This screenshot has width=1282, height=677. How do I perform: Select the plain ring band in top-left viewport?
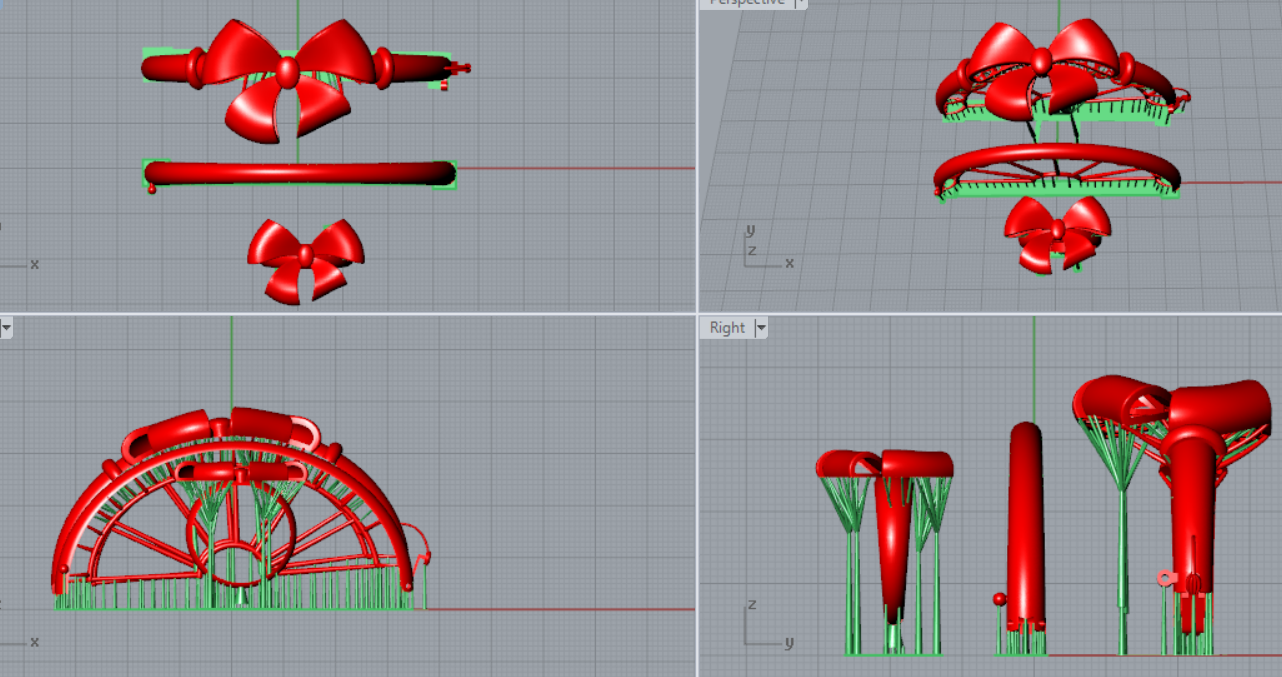pos(300,174)
